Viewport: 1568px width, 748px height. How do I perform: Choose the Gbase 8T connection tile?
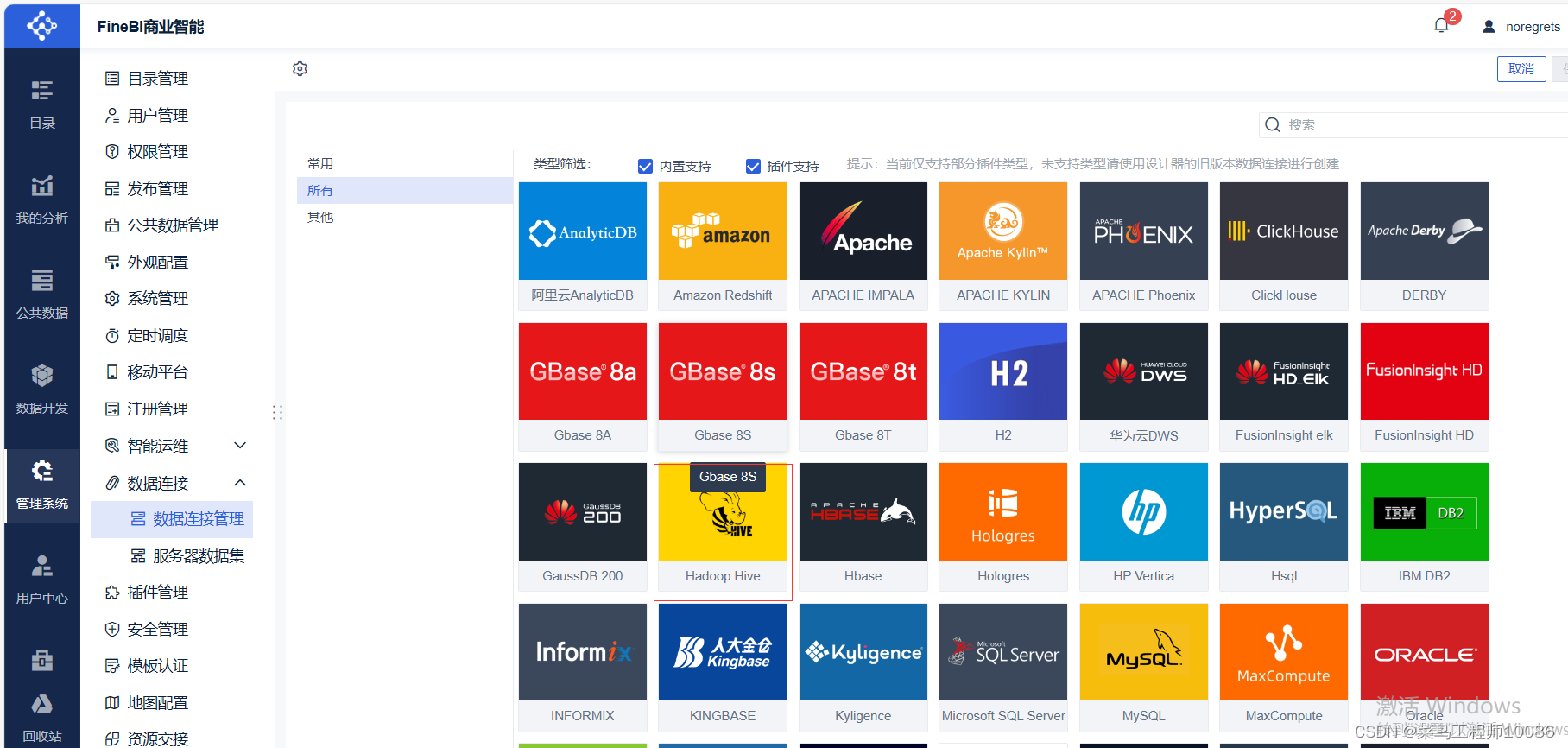[x=863, y=386]
